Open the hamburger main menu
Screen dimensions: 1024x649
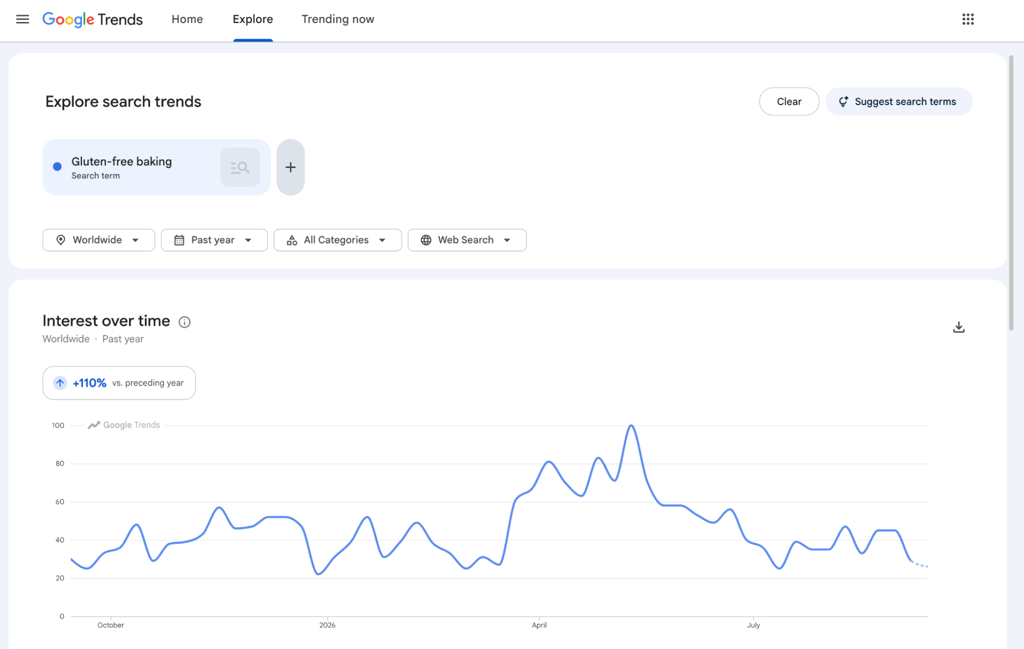tap(22, 19)
